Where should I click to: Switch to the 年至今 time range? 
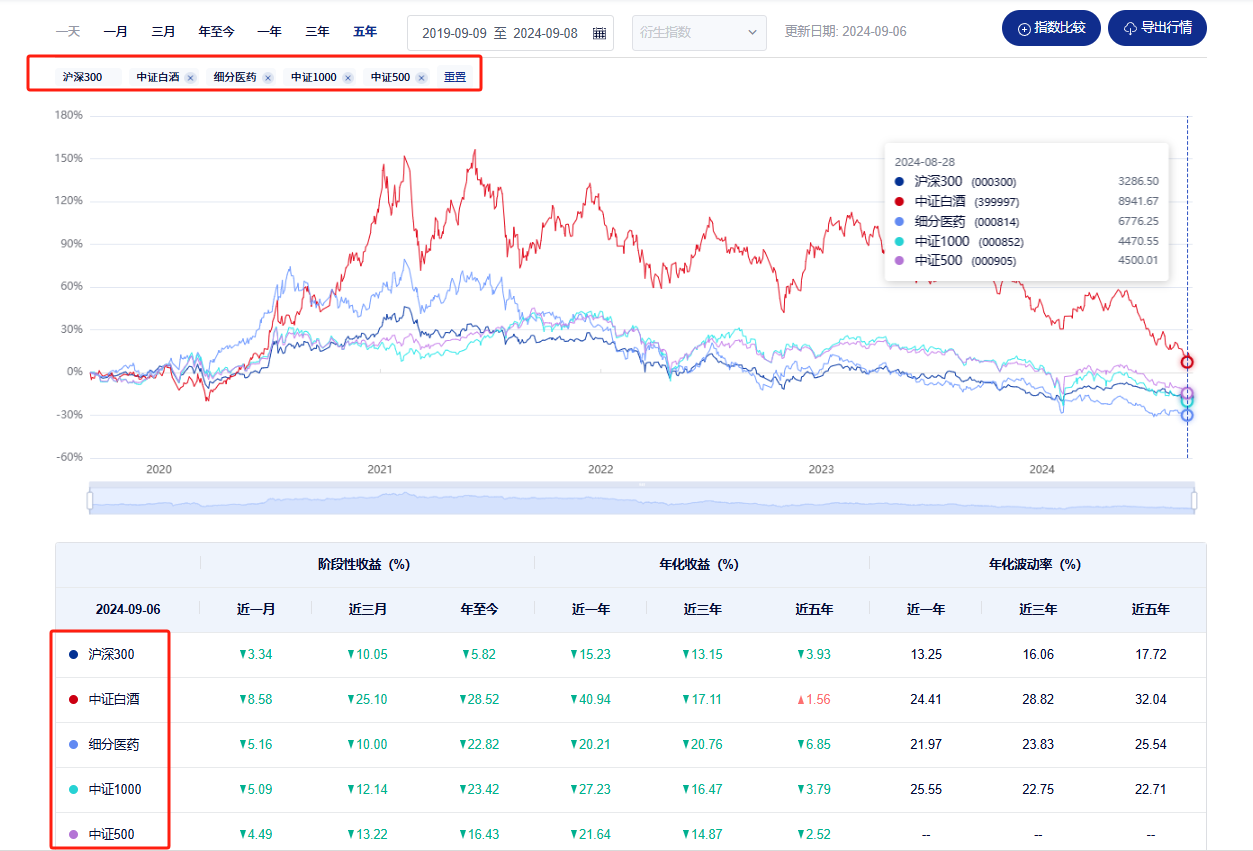tap(216, 32)
